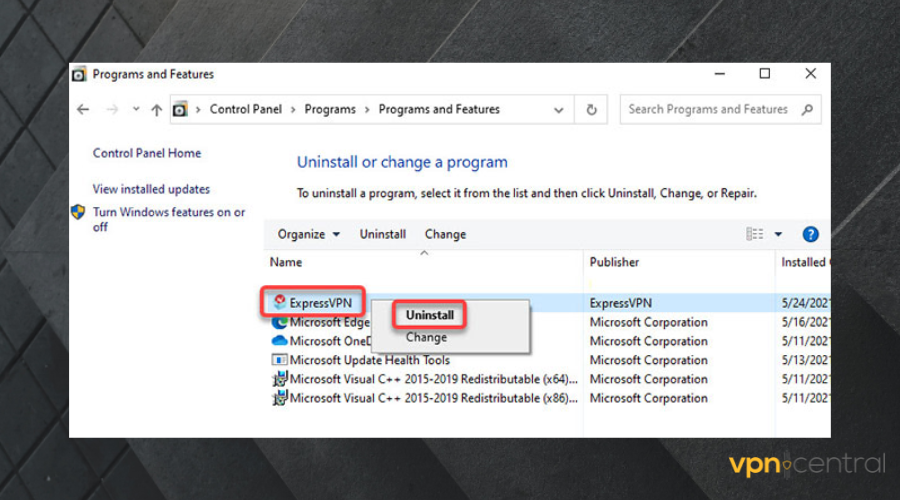This screenshot has width=900, height=500.
Task: Click Change in the toolbar
Action: 445,234
